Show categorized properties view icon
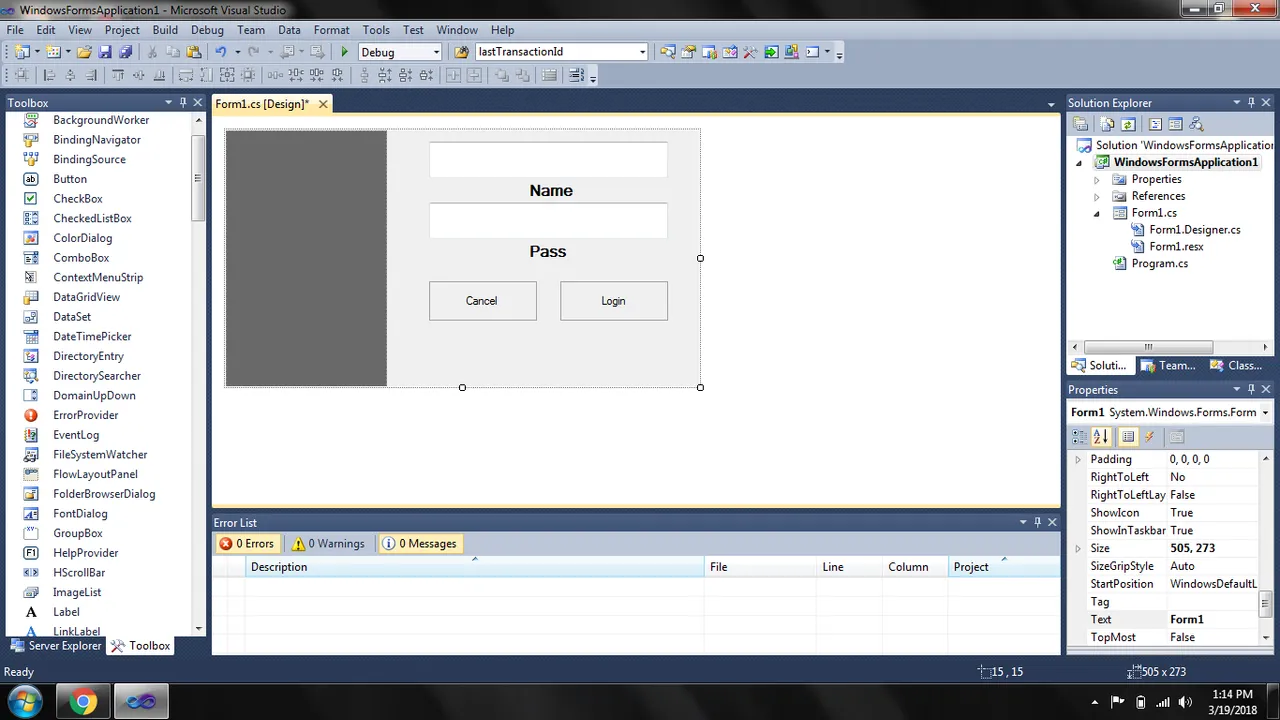 click(1079, 437)
